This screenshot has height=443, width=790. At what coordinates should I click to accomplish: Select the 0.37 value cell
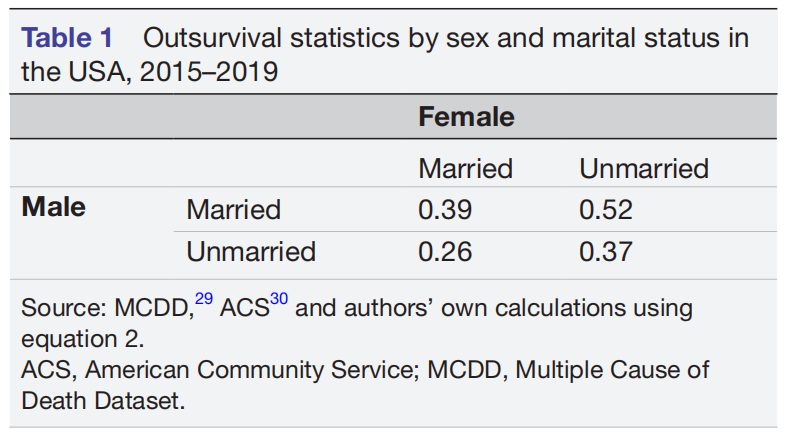coord(606,251)
